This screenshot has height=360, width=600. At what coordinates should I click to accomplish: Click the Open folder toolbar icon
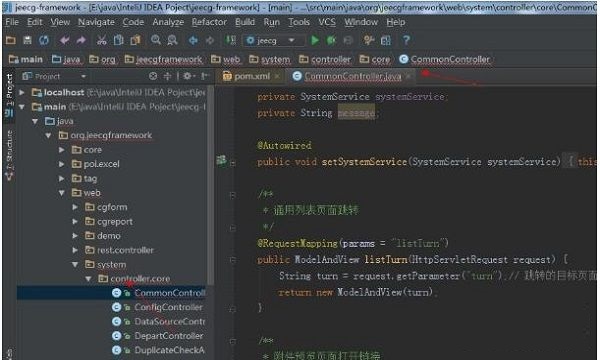[x=11, y=40]
